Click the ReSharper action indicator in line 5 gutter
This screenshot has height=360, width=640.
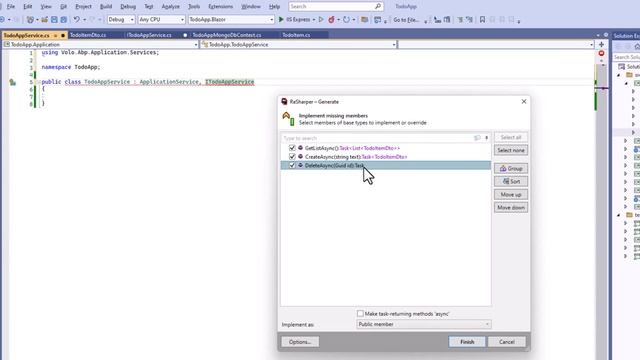[x=13, y=82]
